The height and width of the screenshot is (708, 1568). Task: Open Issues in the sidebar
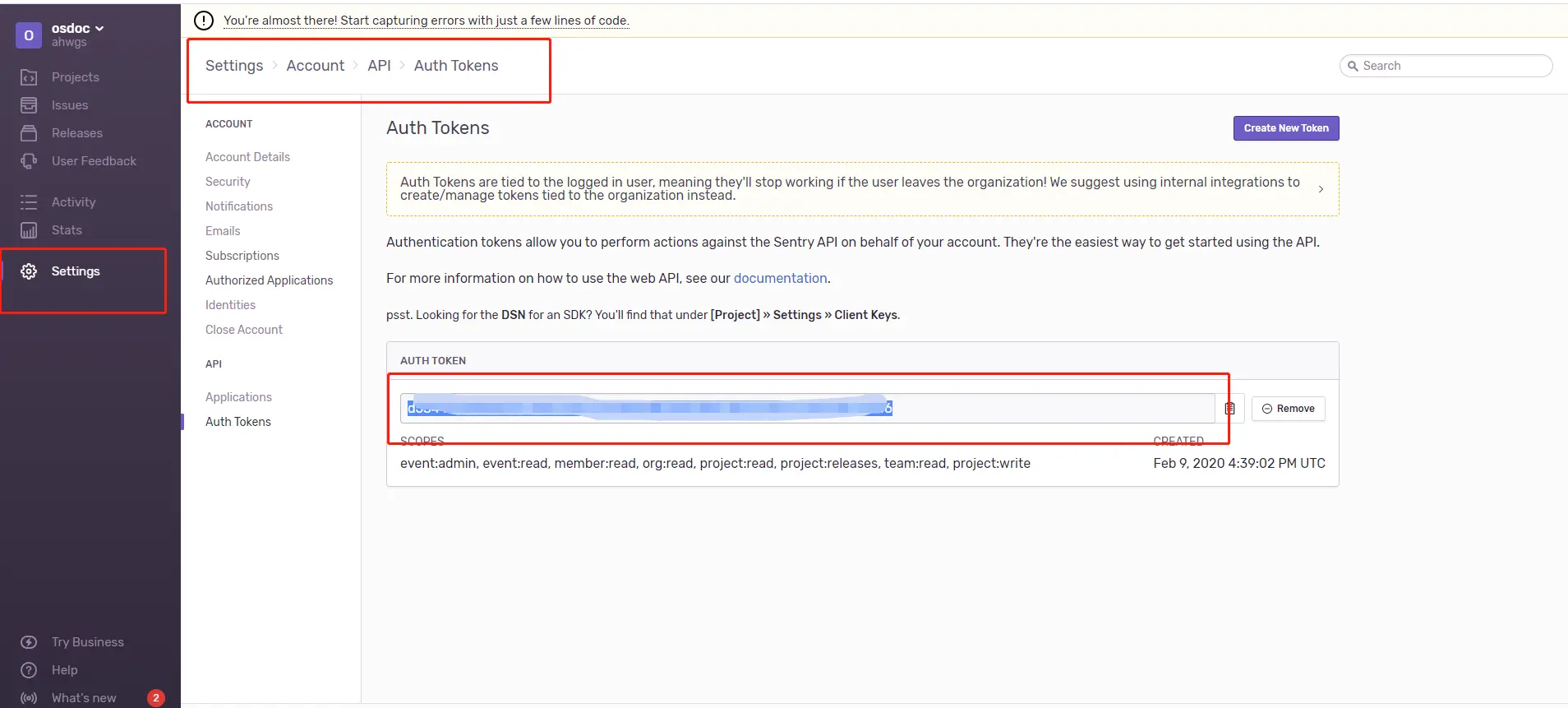tap(70, 105)
